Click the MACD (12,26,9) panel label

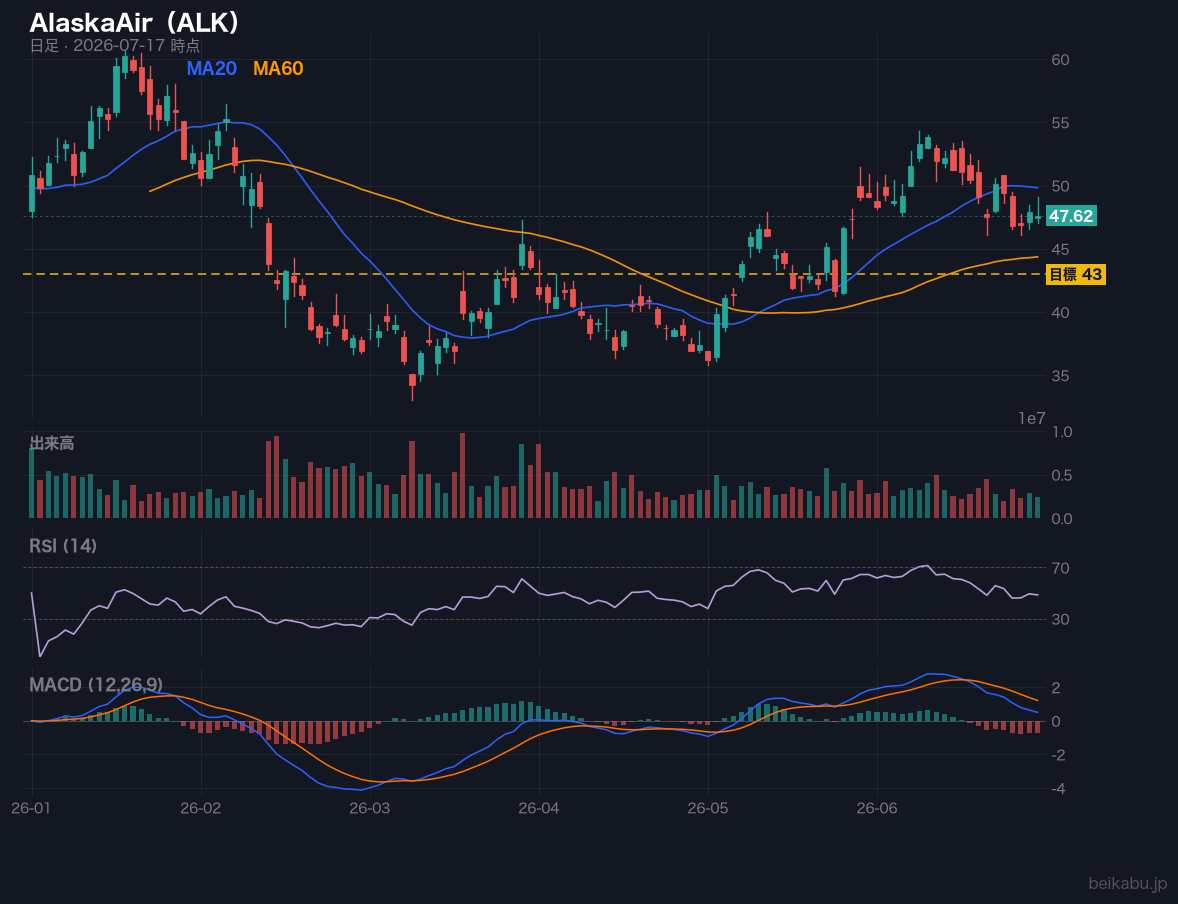pos(96,685)
